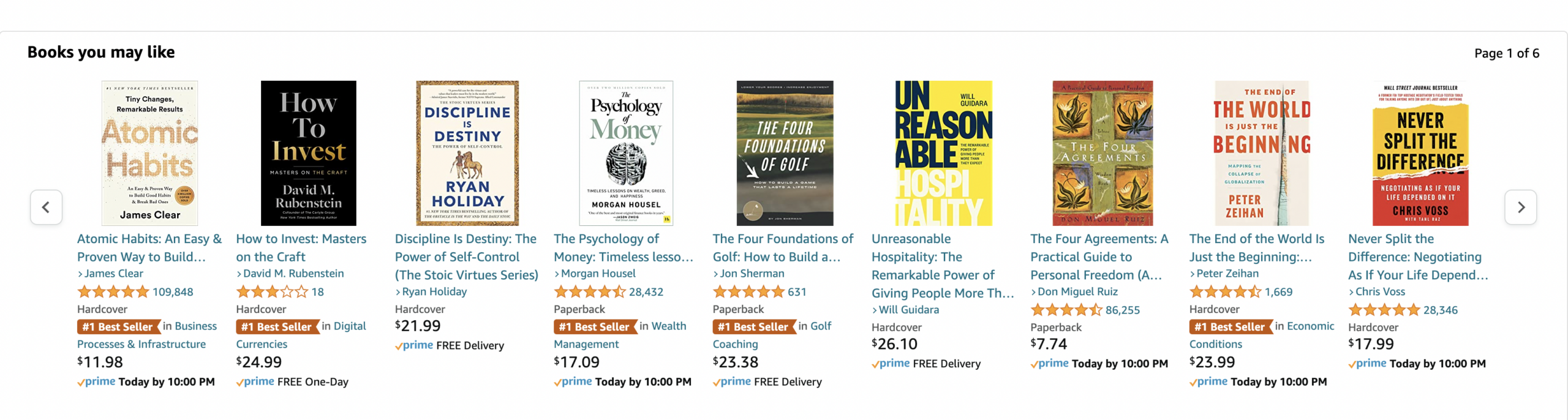
Task: Open The End of the World cover
Action: [1262, 153]
